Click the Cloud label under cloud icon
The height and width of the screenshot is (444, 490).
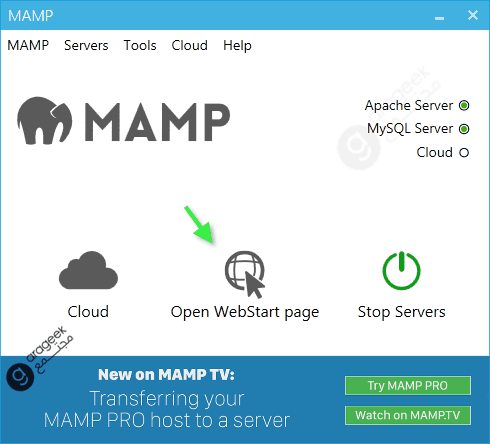pyautogui.click(x=88, y=312)
